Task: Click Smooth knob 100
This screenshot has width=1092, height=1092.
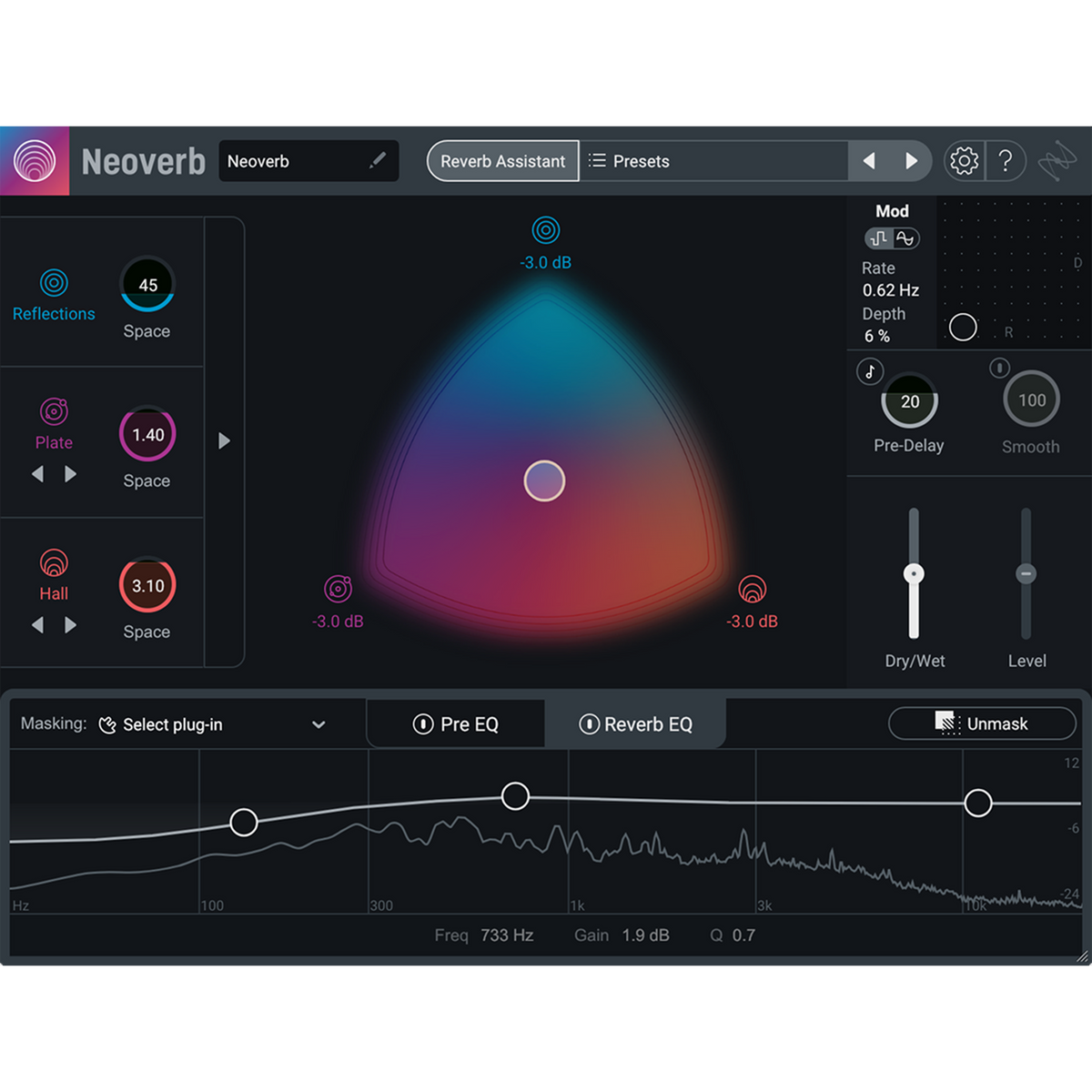Action: (1031, 399)
